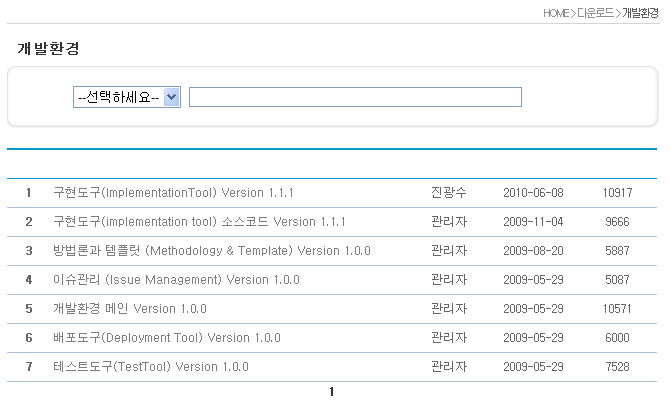Click the view count 7528

[617, 367]
